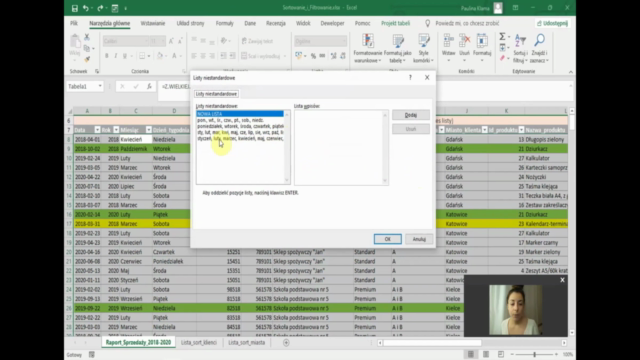Viewport: 640px width, 360px height.
Task: Open the Data column filter dropdown
Action: (x=97, y=130)
